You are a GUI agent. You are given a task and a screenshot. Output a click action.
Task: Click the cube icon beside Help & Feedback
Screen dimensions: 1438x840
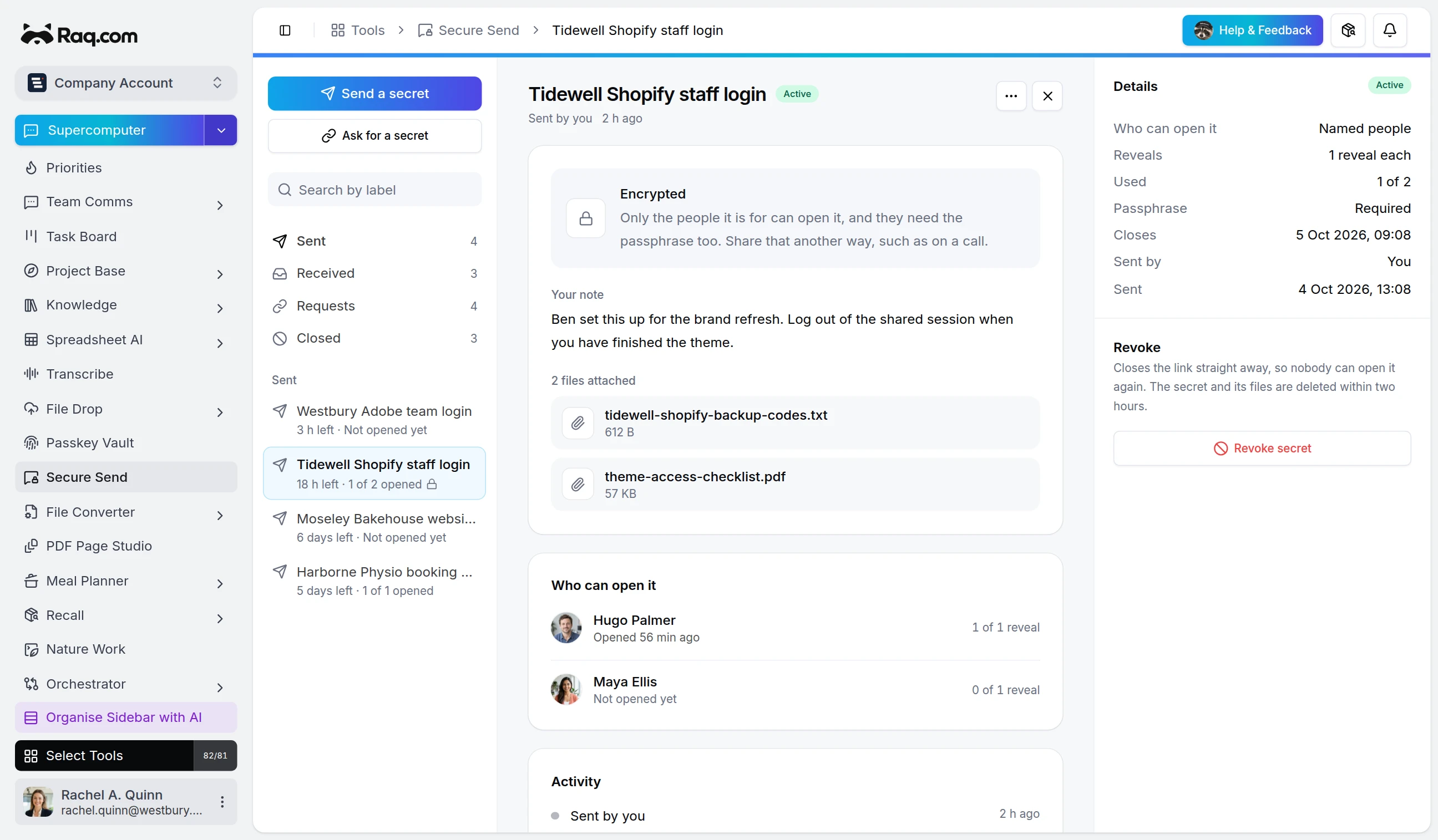(1348, 30)
